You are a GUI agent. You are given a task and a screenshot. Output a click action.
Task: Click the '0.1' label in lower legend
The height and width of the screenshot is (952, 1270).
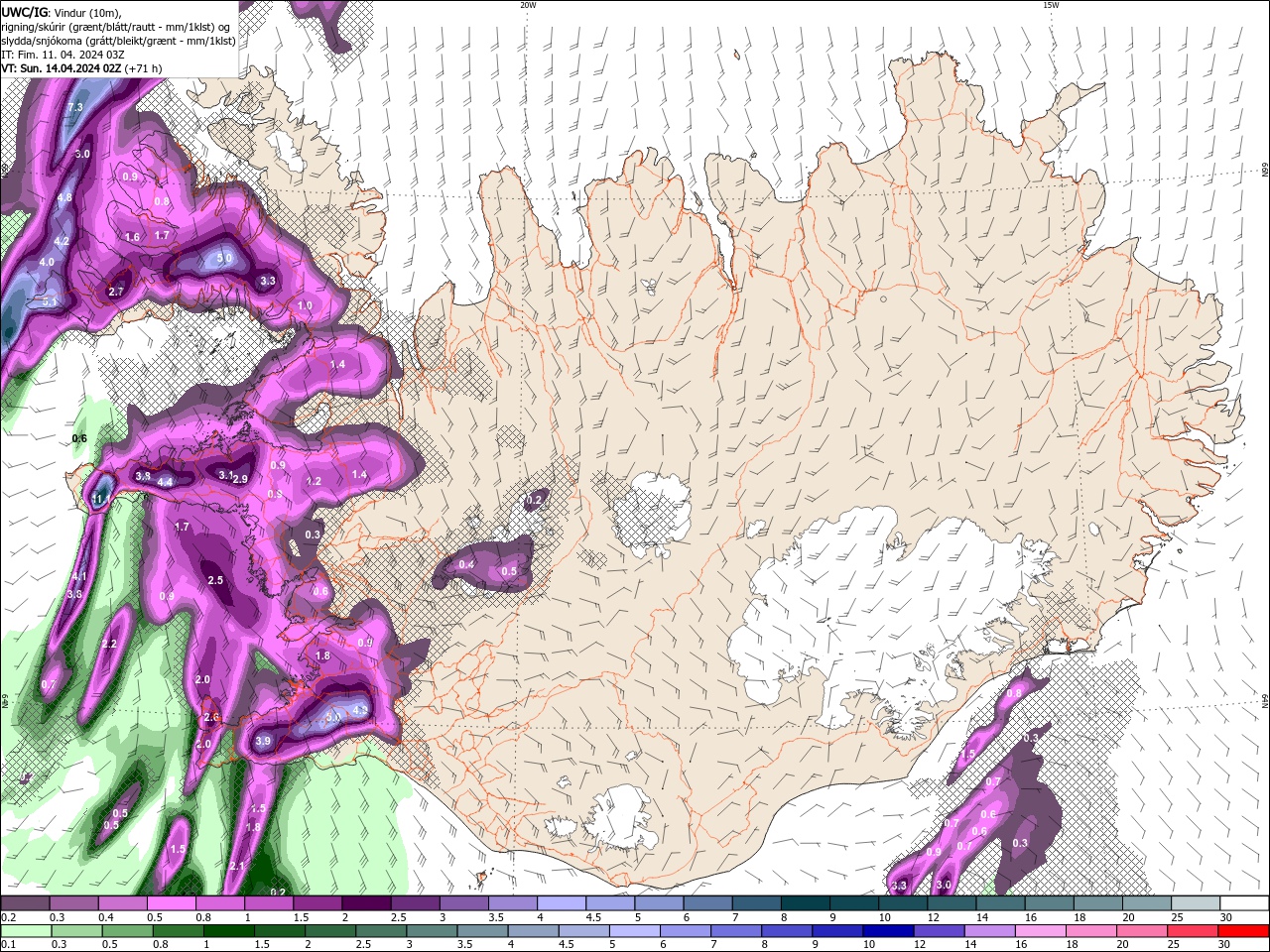(x=8, y=945)
